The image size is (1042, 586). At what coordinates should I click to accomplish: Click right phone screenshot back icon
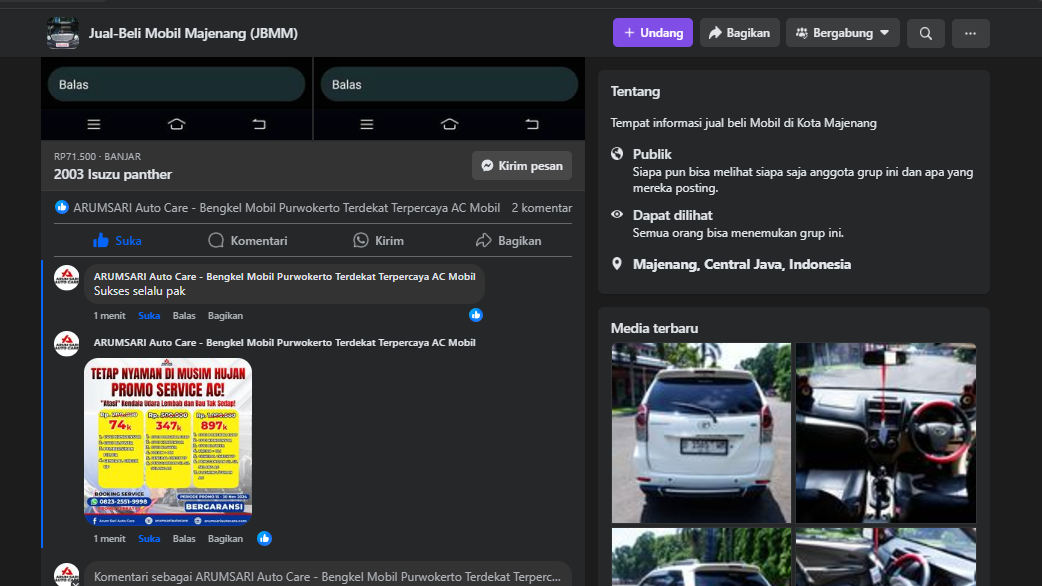(x=532, y=124)
